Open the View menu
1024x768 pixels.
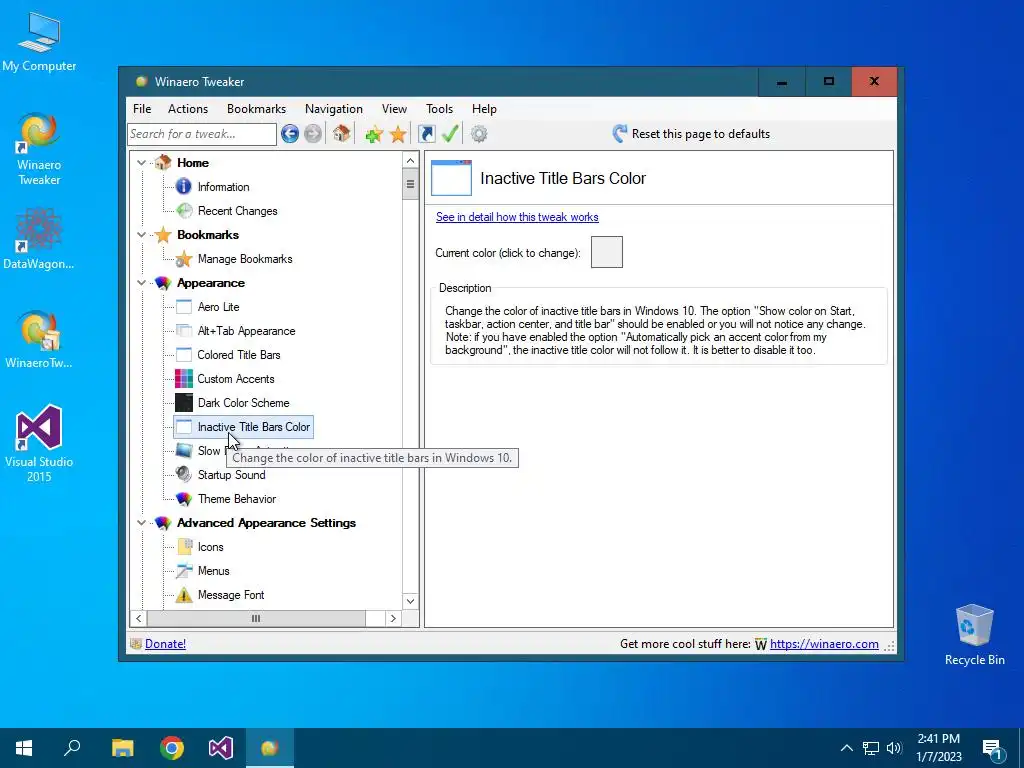(x=394, y=109)
